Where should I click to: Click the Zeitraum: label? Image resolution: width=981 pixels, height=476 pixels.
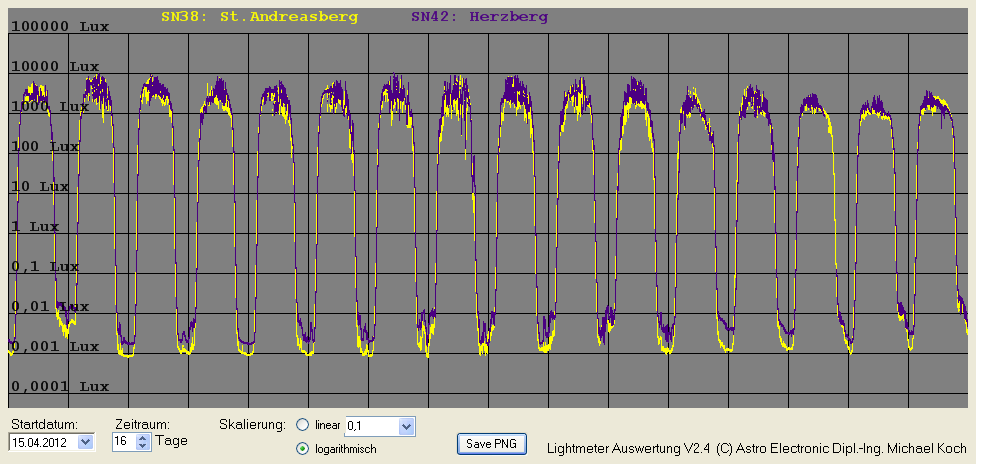pyautogui.click(x=143, y=424)
